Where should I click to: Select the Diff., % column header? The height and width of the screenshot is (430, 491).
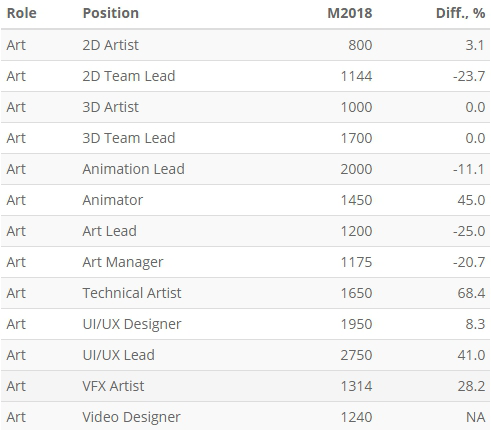[x=460, y=13]
